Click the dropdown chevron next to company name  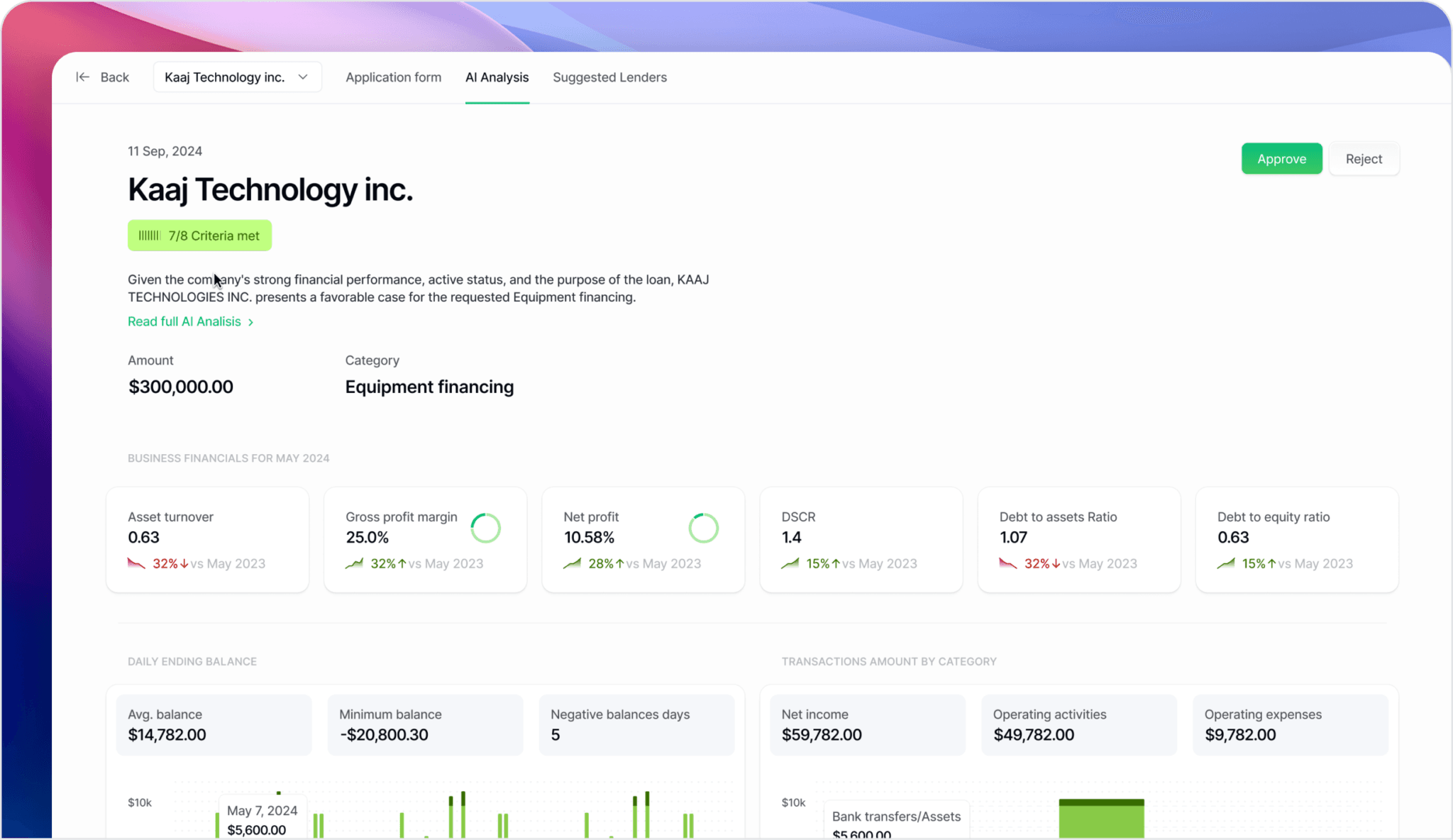[x=303, y=77]
